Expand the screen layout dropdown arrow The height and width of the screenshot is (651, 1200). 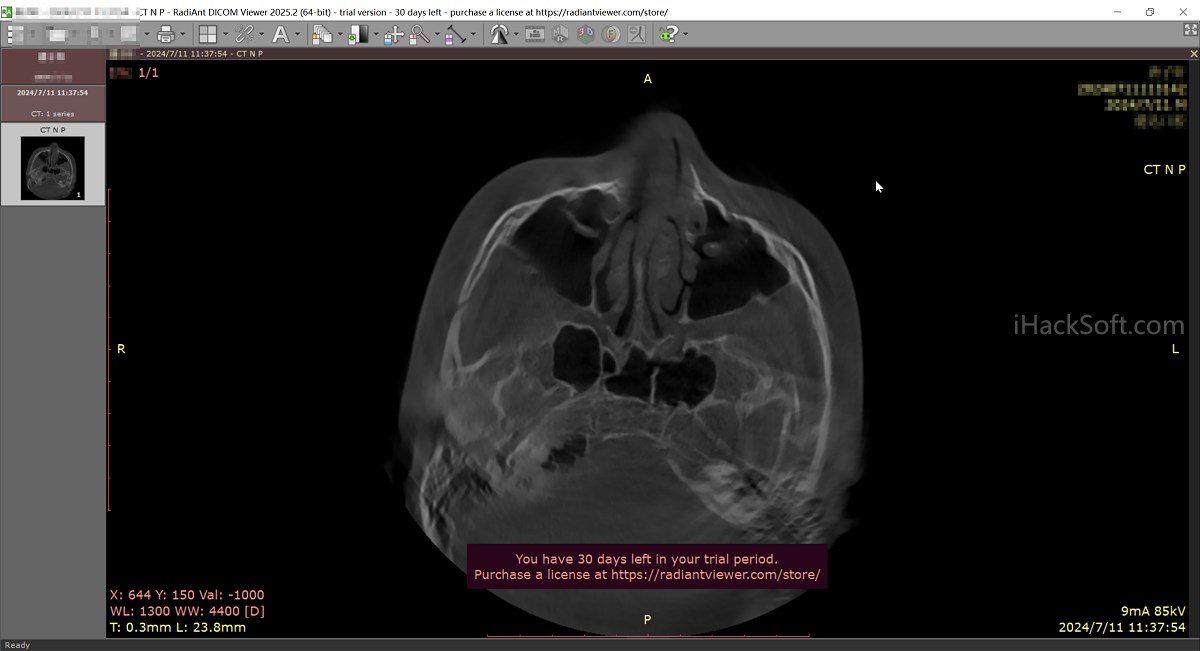225,34
